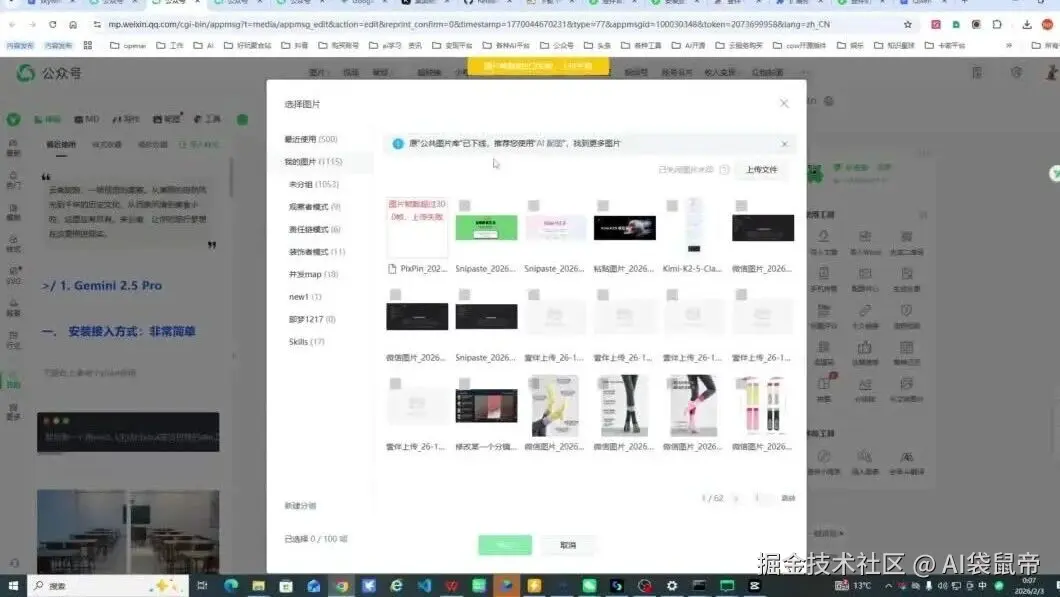Expand the bookmarks bar overflow chevron
The height and width of the screenshot is (597, 1060).
(x=1009, y=45)
